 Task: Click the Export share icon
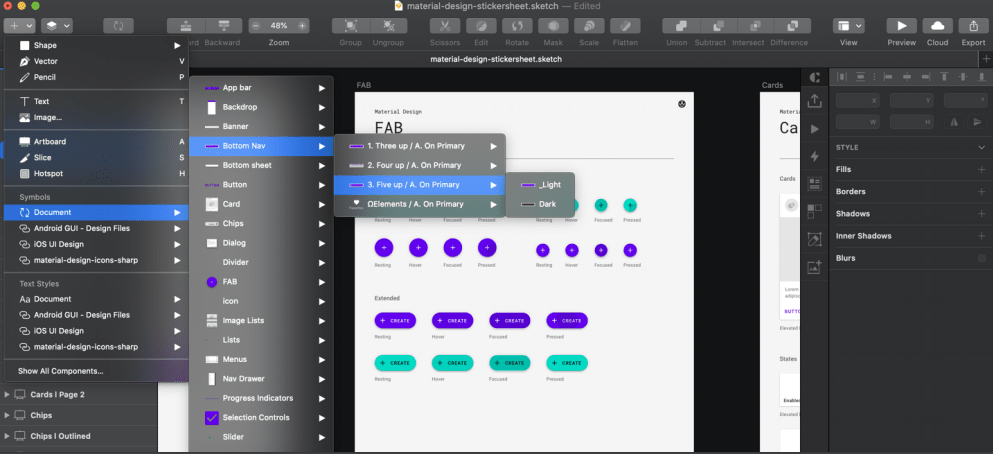pyautogui.click(x=972, y=25)
